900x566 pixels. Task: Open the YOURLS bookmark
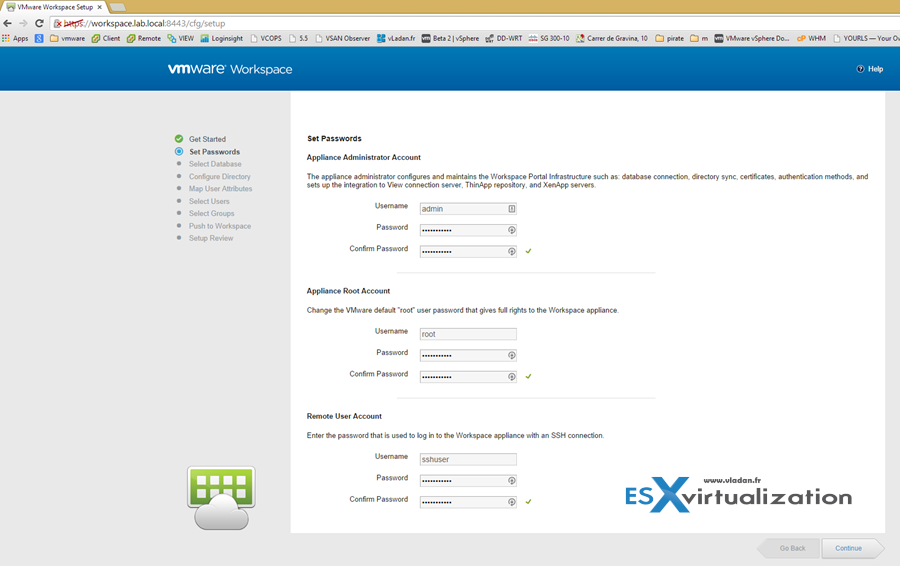tap(866, 38)
